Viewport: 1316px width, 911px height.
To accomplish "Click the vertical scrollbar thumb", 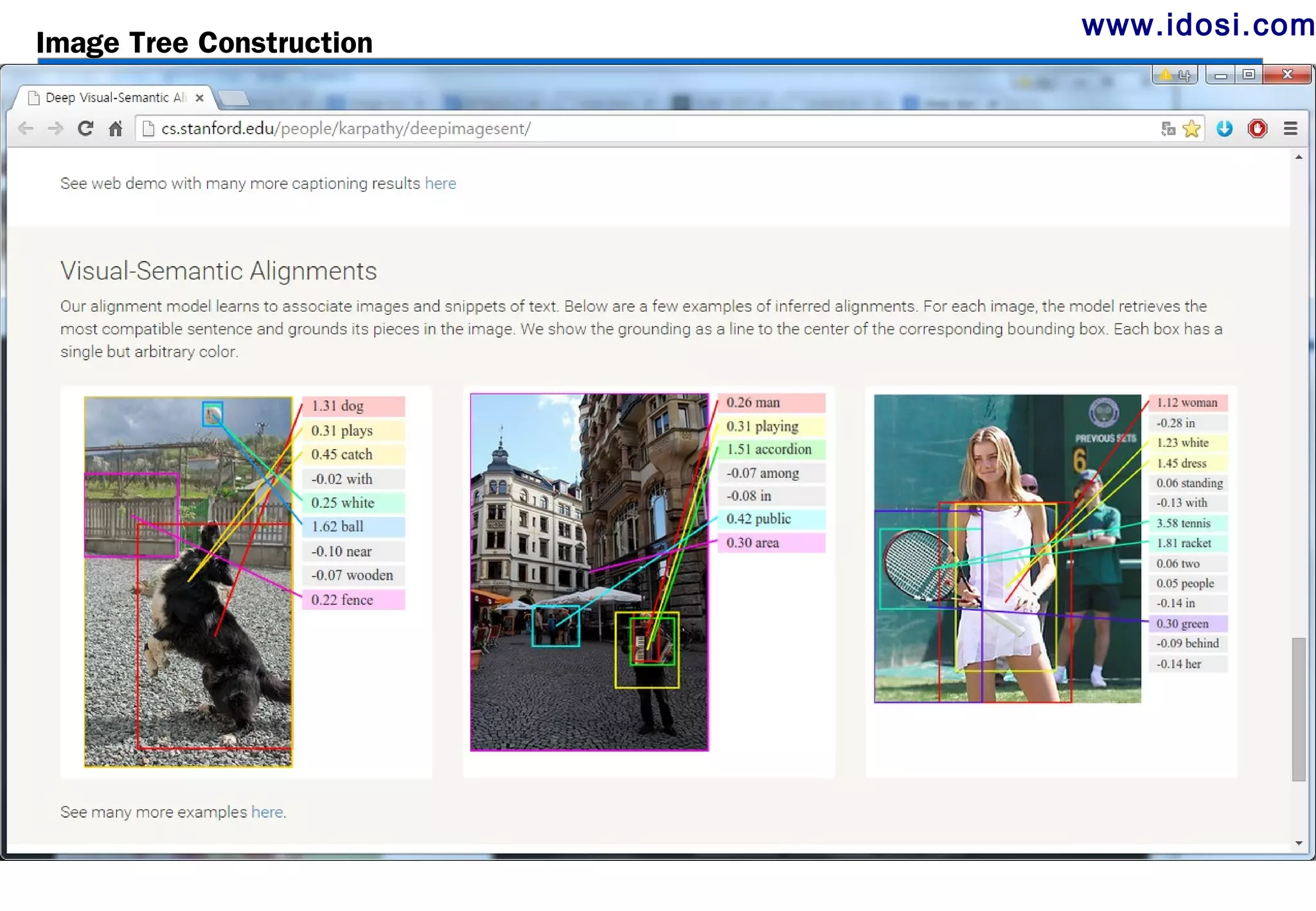I will pyautogui.click(x=1299, y=709).
